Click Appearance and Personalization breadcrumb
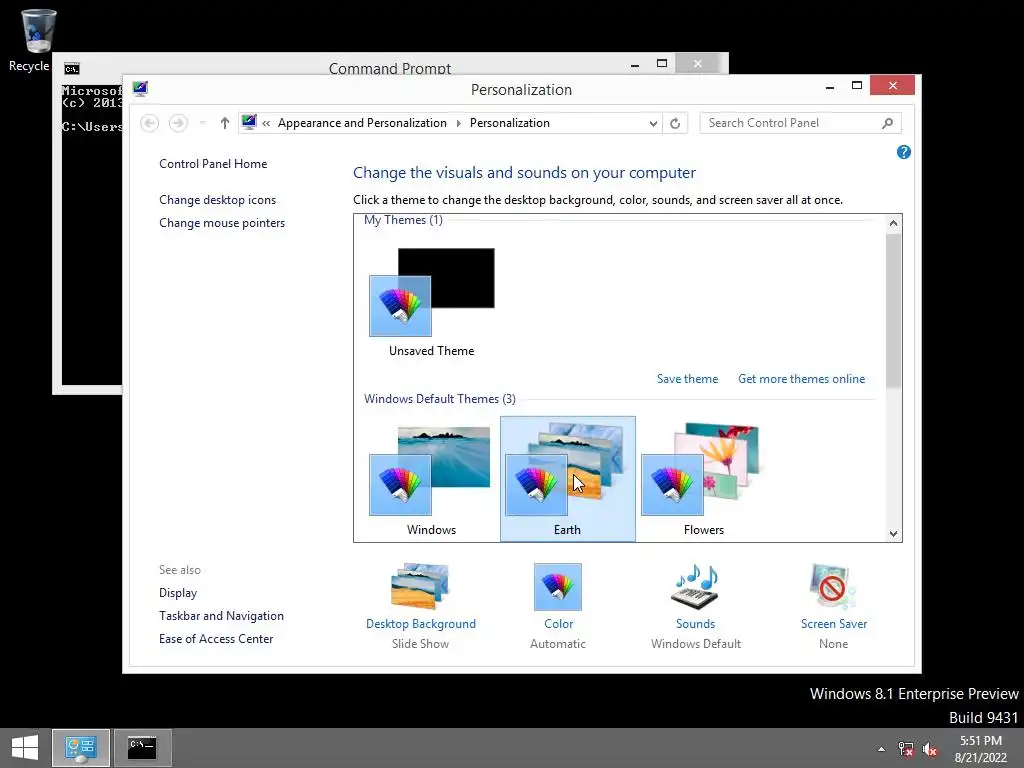Image resolution: width=1024 pixels, height=768 pixels. point(362,123)
